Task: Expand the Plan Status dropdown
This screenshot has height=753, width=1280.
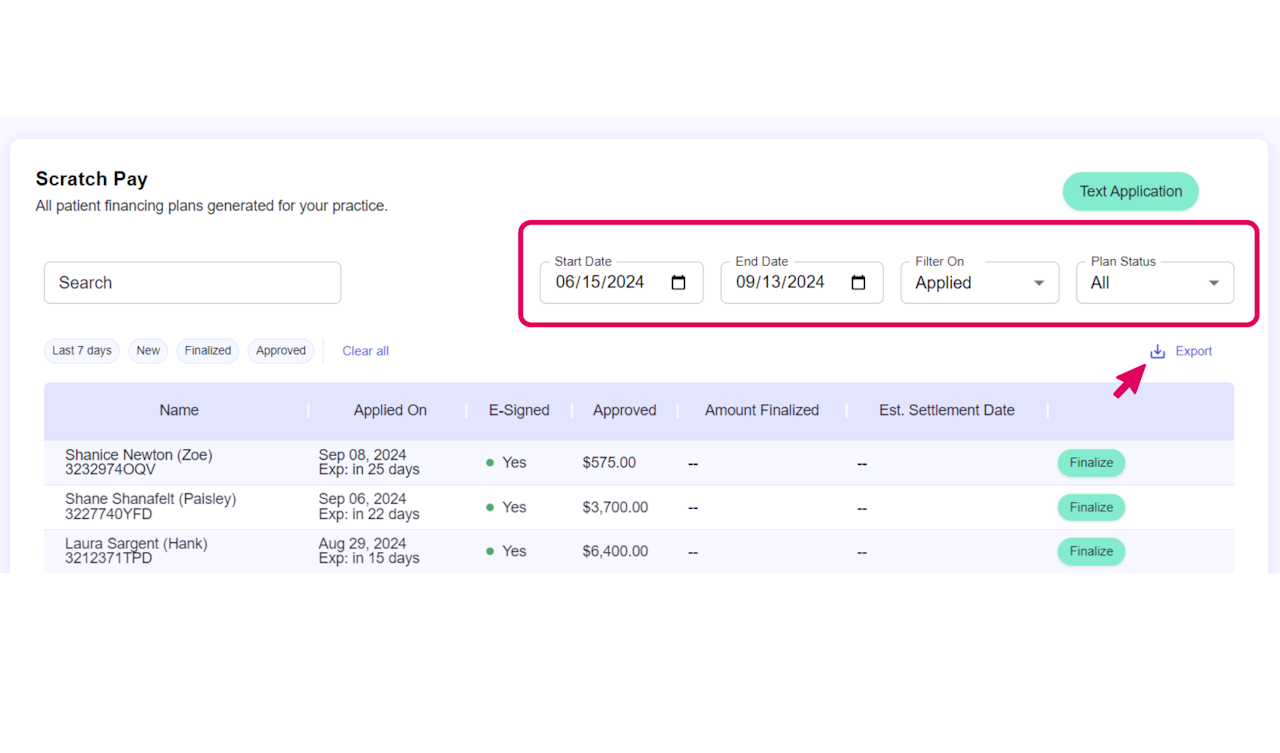Action: pyautogui.click(x=1154, y=283)
